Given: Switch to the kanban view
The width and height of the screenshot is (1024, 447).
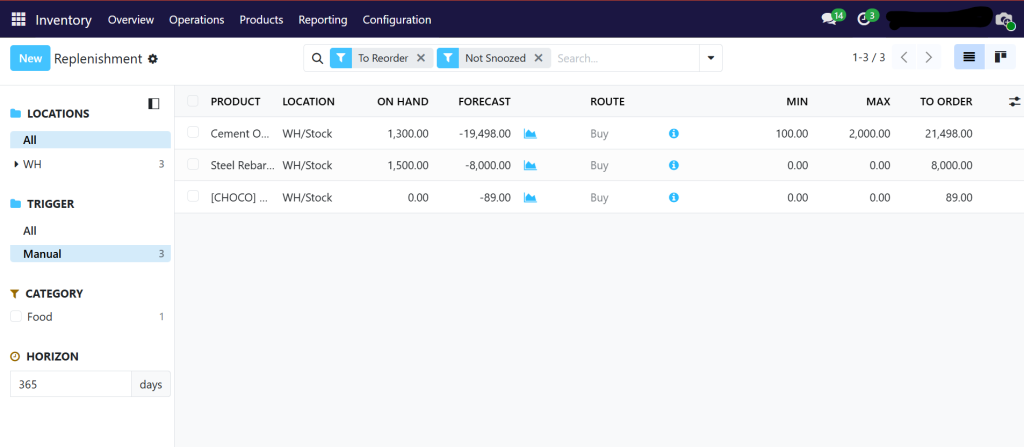Looking at the screenshot, I should [x=999, y=58].
